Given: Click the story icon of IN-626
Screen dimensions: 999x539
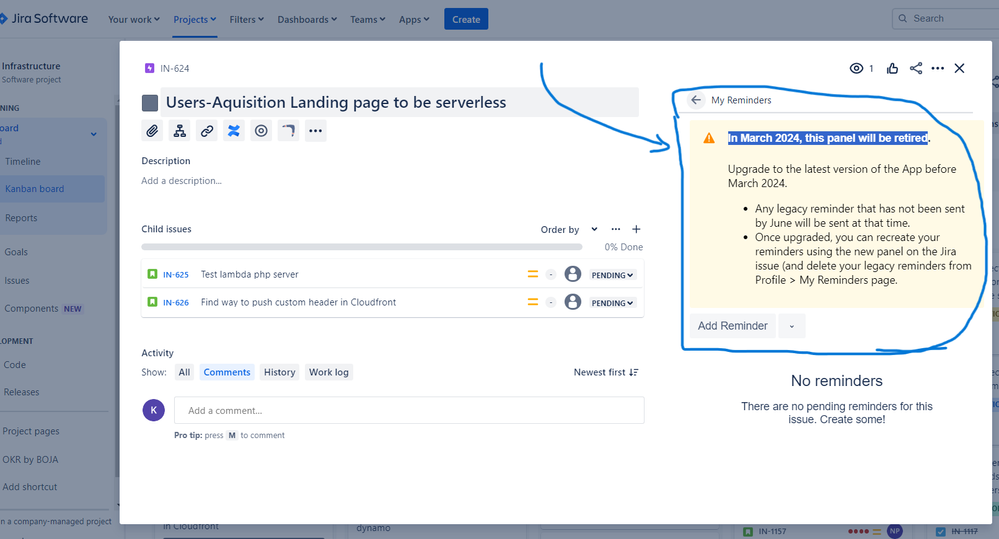Looking at the screenshot, I should [152, 302].
